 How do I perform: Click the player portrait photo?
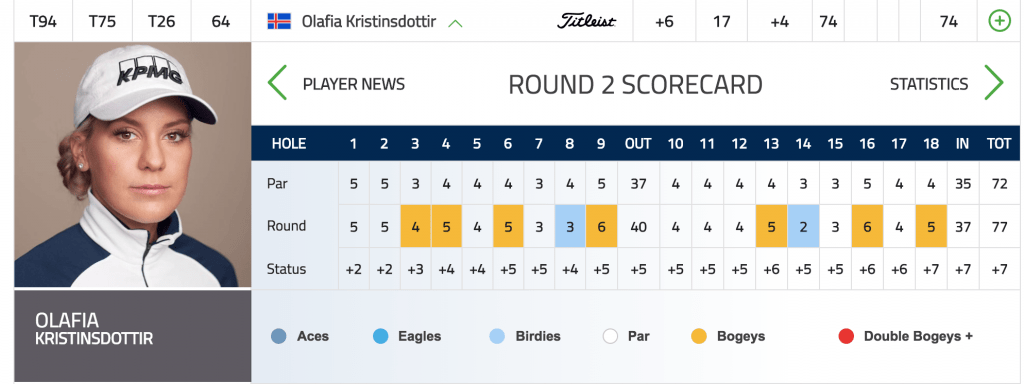point(133,165)
